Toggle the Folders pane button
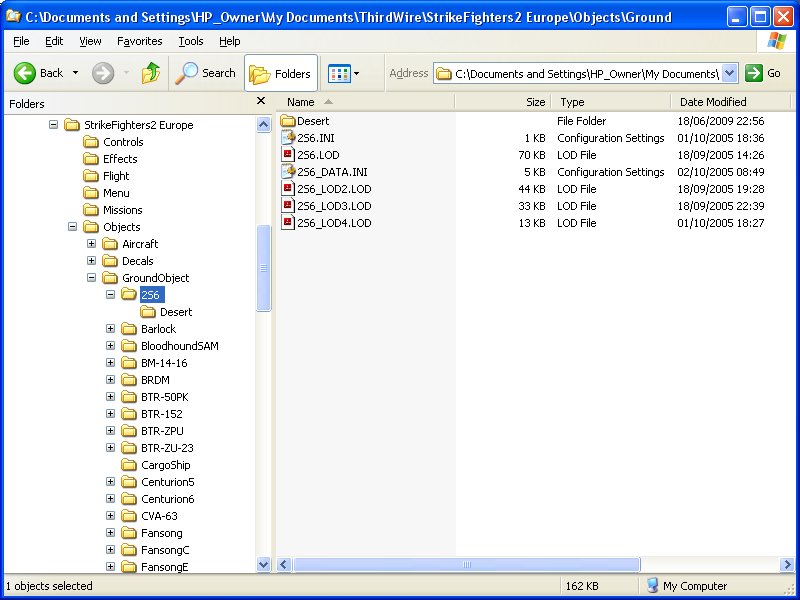Image resolution: width=800 pixels, height=600 pixels. click(281, 73)
